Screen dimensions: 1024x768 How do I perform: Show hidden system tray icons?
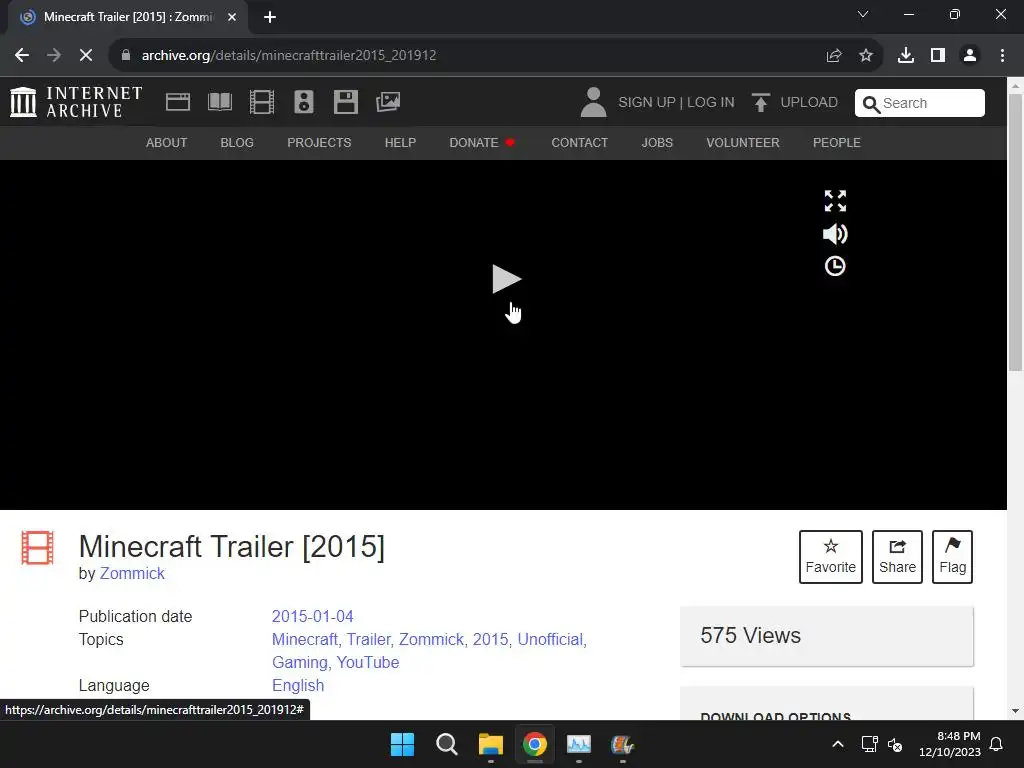(x=838, y=744)
